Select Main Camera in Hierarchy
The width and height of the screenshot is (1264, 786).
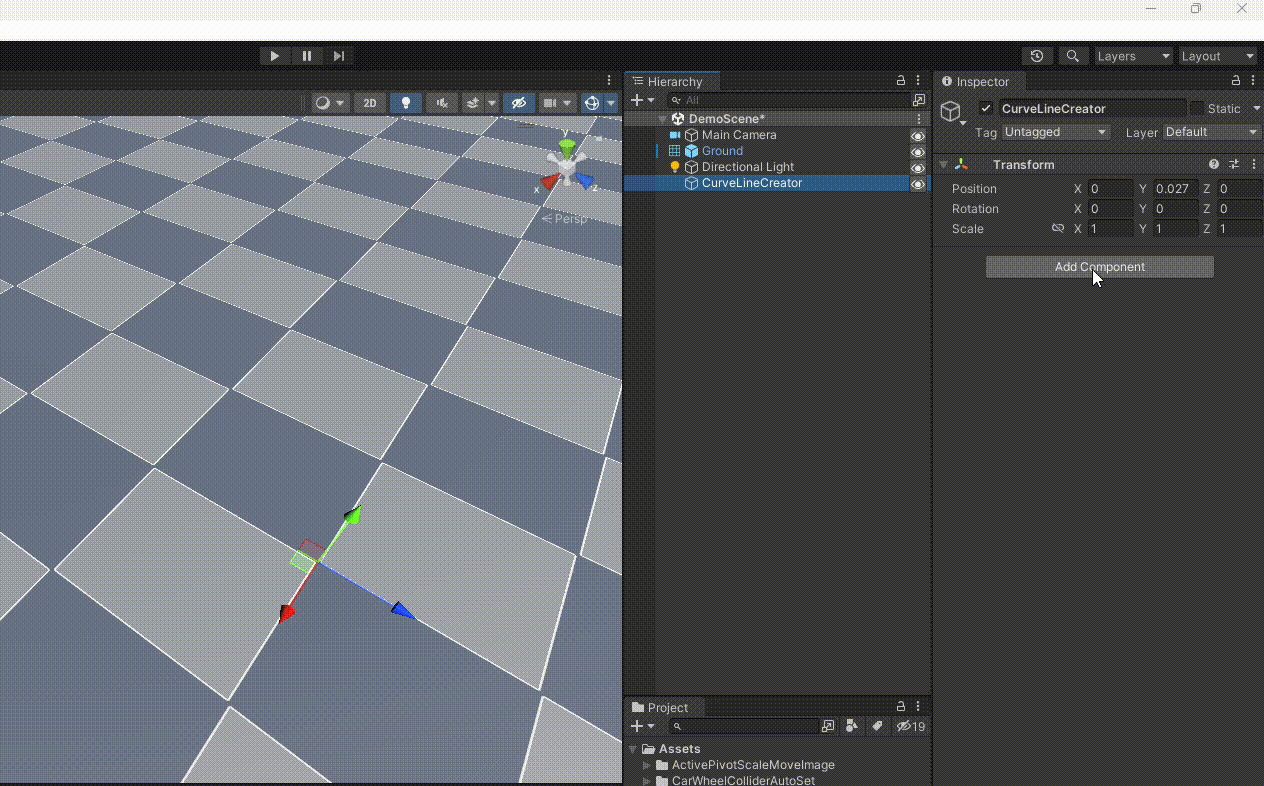pyautogui.click(x=739, y=135)
